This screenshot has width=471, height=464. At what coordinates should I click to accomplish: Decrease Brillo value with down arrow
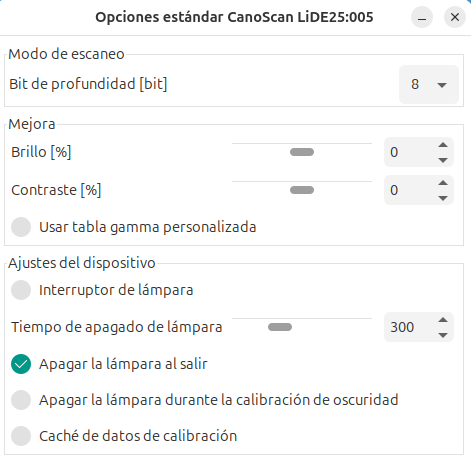coord(443,160)
